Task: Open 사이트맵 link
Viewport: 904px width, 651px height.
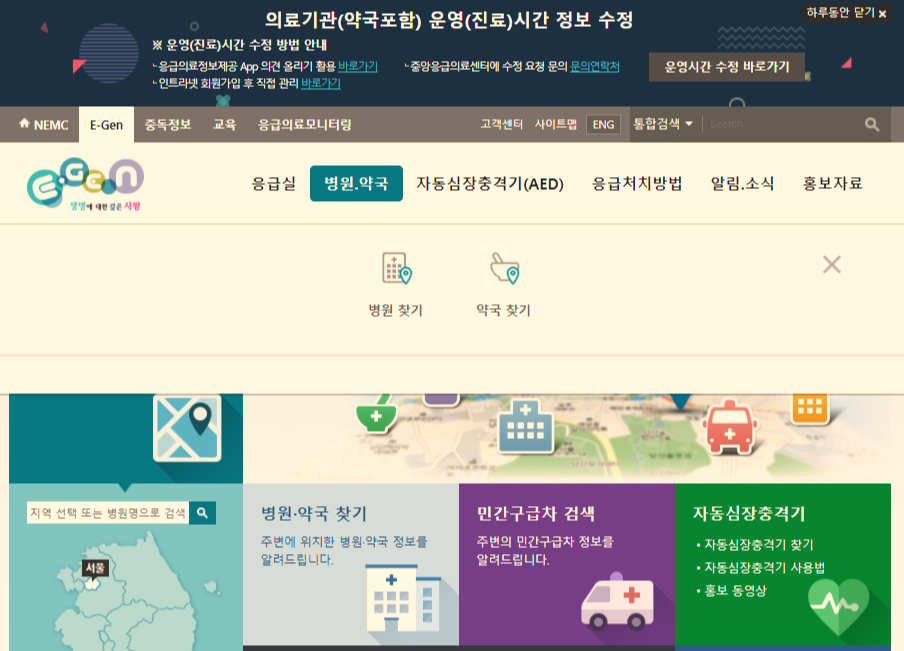Action: tap(556, 124)
